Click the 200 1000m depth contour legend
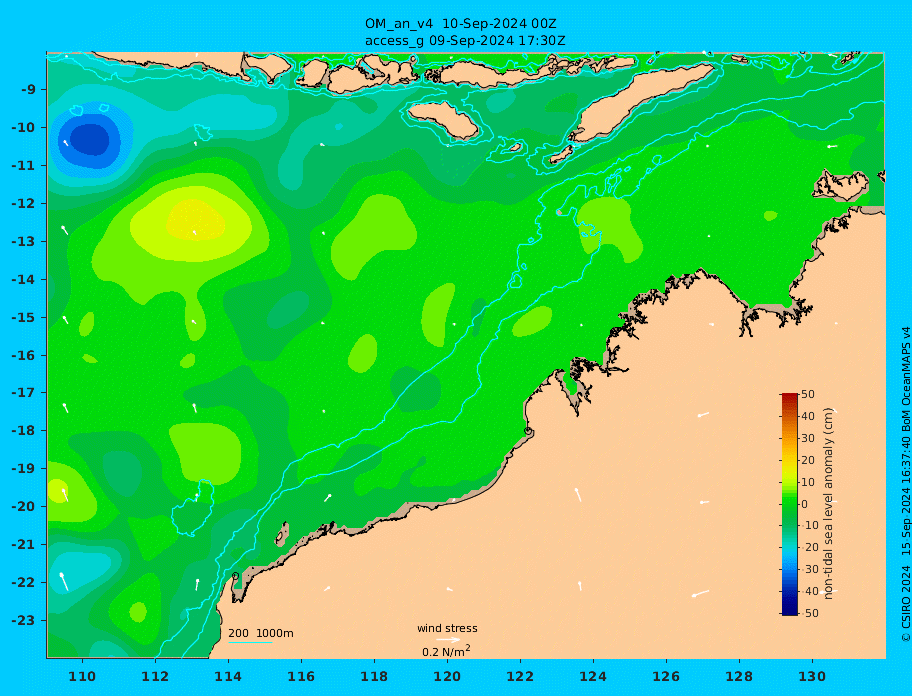 [261, 633]
